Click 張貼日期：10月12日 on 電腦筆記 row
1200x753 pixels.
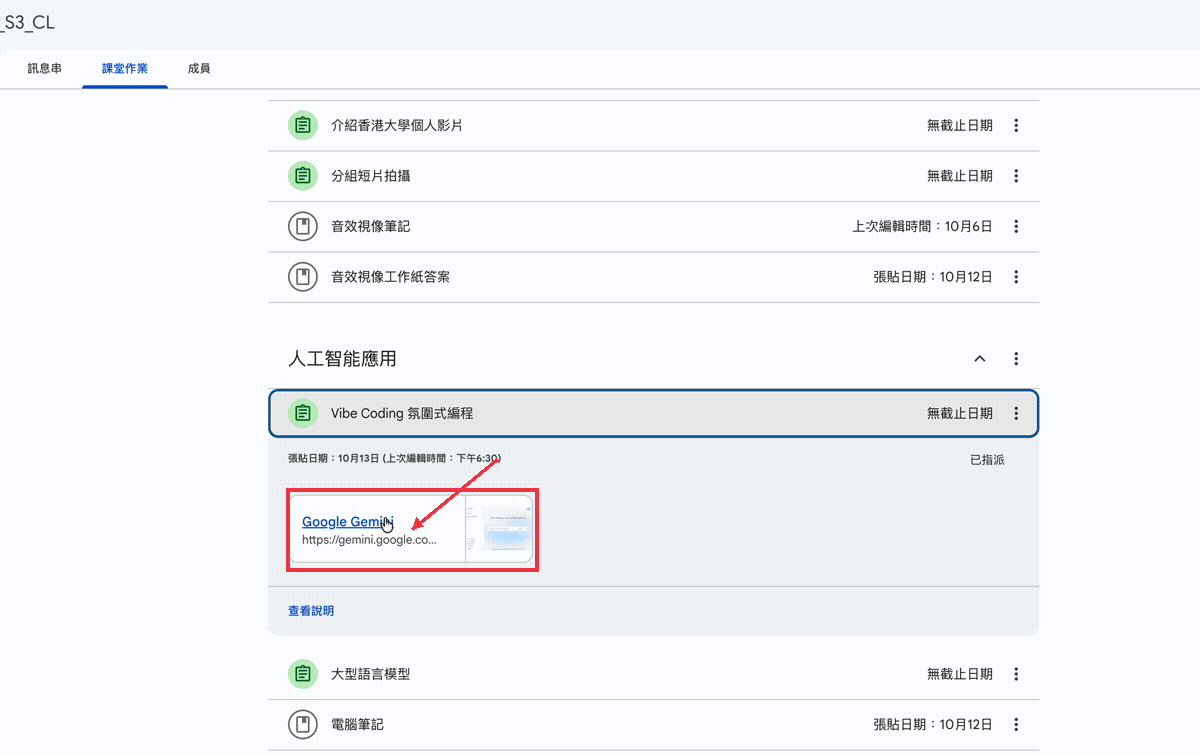(933, 724)
